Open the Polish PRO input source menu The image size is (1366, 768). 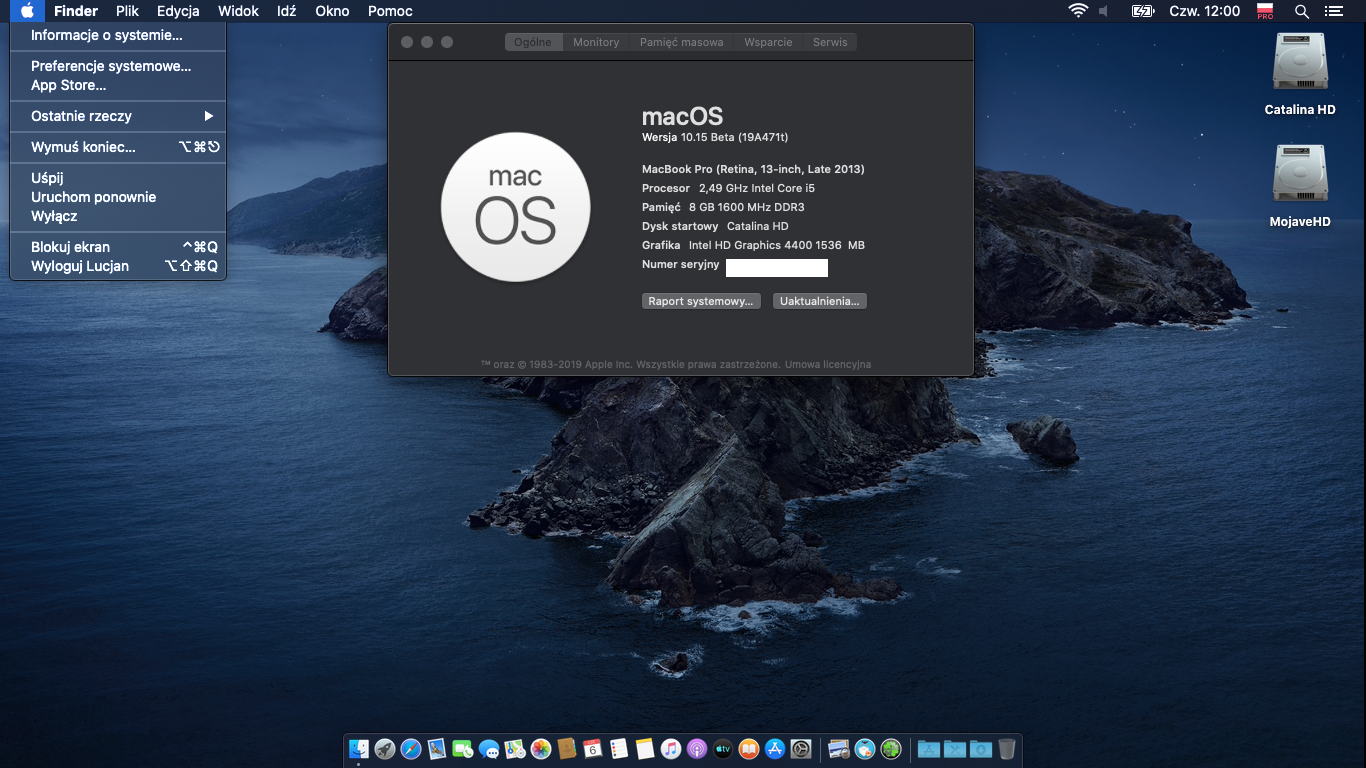[x=1265, y=11]
